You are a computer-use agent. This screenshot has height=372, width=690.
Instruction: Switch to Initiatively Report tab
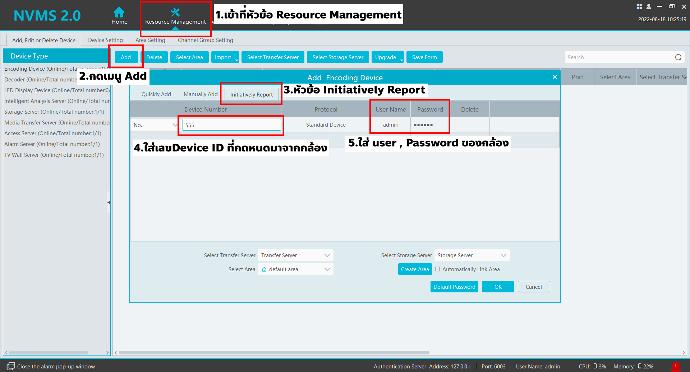[251, 94]
